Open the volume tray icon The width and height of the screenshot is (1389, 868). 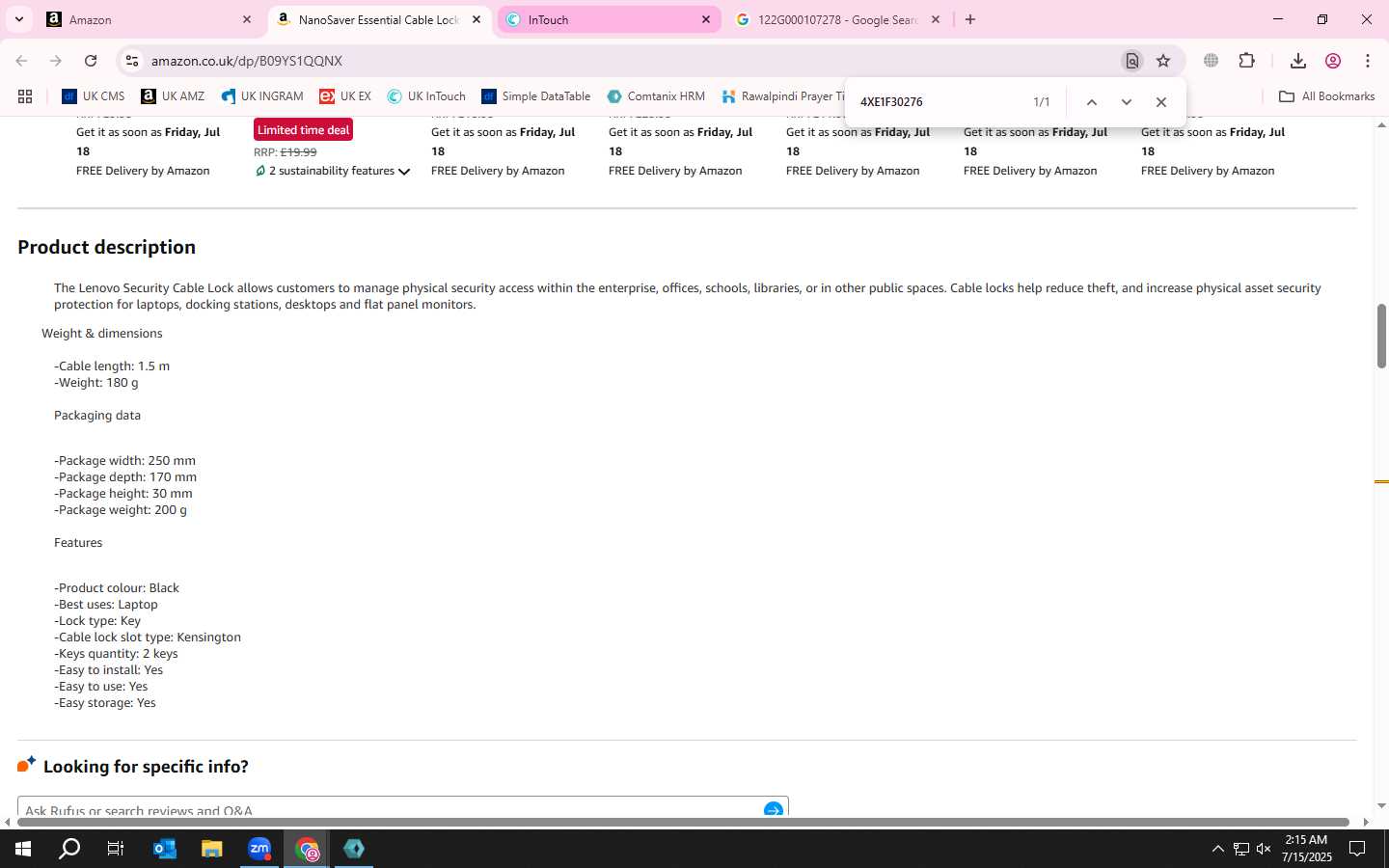tap(1264, 849)
